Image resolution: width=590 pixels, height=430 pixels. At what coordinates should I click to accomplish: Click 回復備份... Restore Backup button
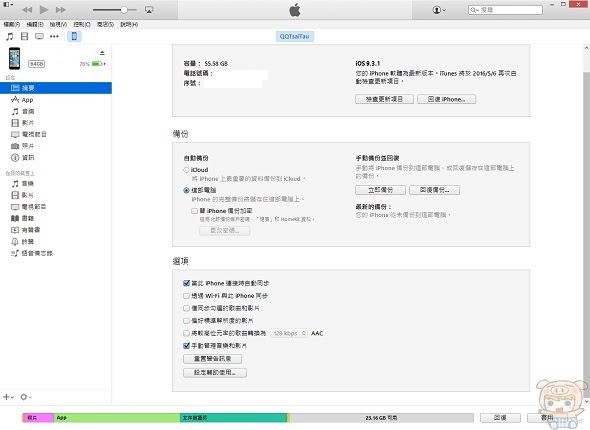pyautogui.click(x=434, y=190)
